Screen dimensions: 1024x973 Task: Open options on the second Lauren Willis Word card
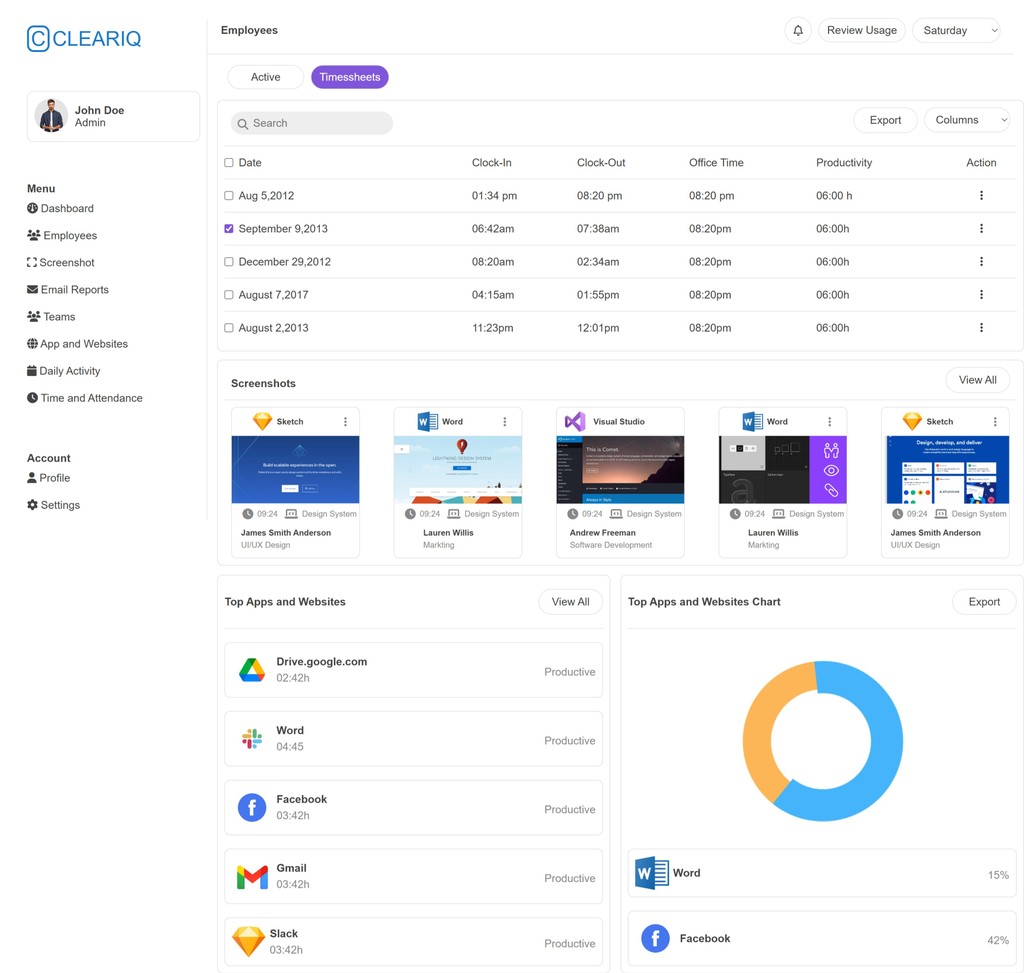830,422
